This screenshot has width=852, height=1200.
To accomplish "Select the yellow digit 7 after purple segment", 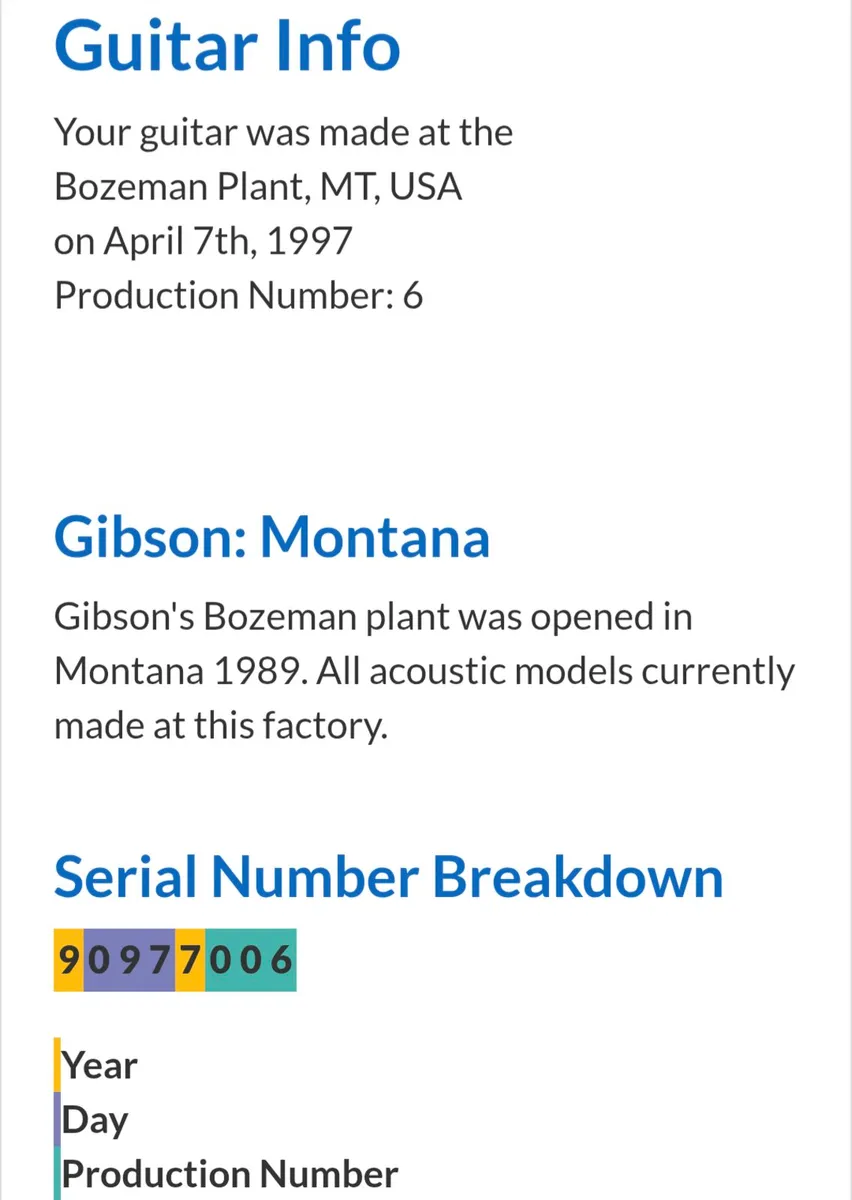I will point(190,961).
